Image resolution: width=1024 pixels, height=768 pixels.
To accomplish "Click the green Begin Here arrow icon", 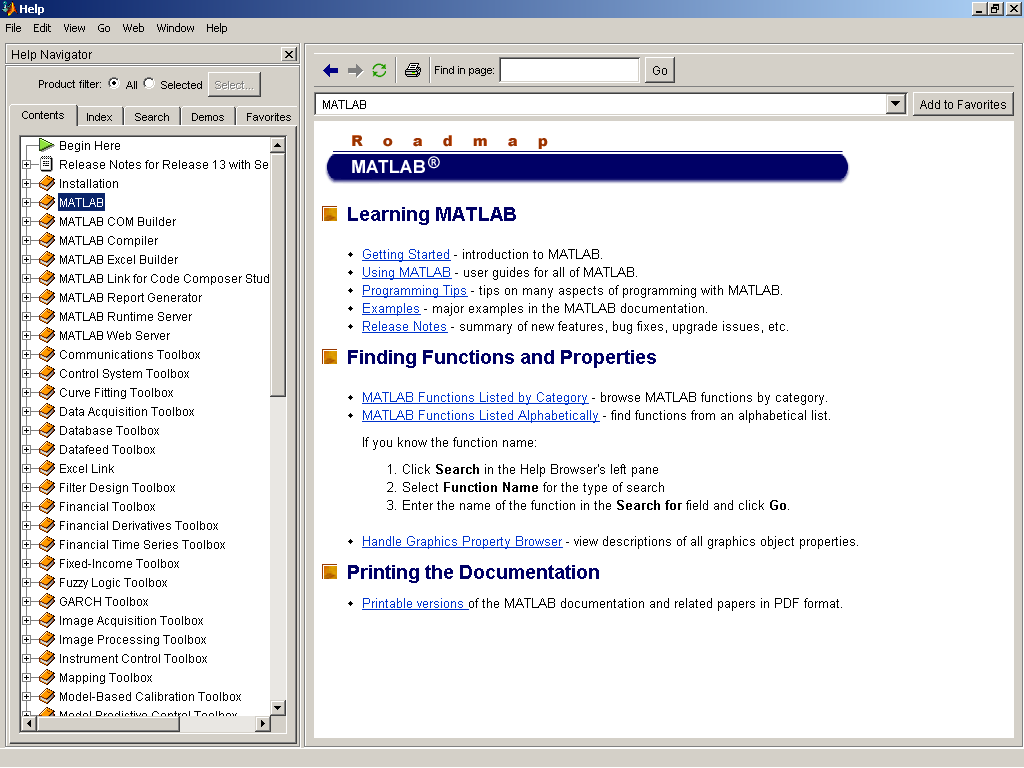I will click(x=46, y=145).
